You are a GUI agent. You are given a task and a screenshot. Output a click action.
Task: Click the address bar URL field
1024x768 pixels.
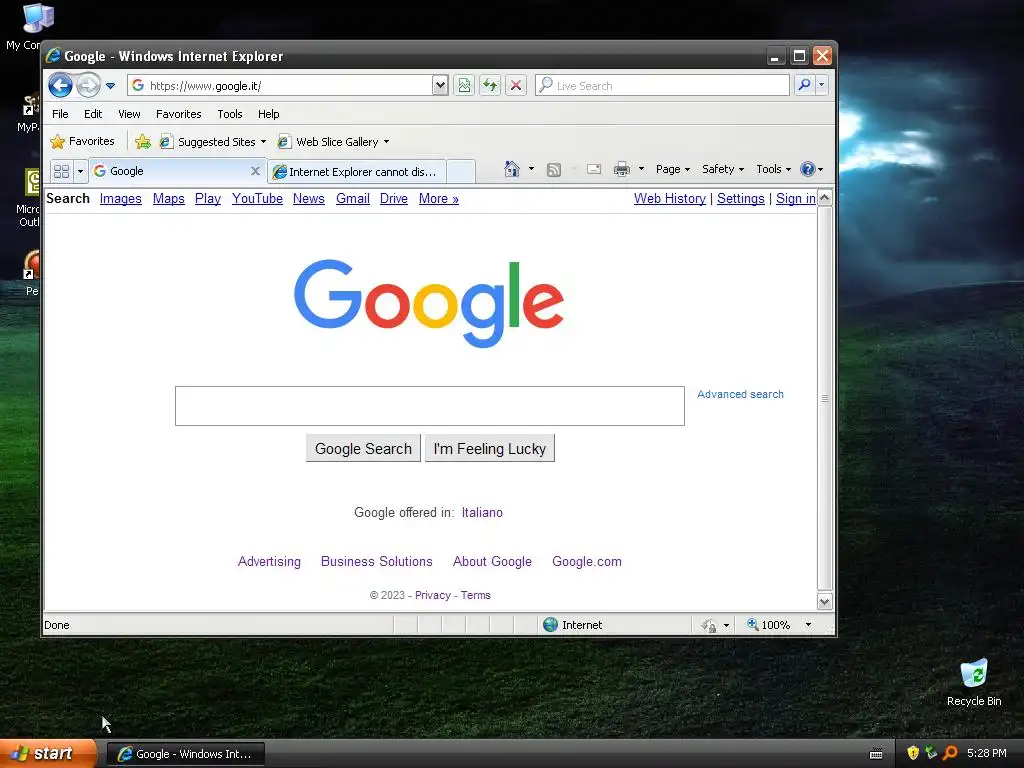point(280,86)
